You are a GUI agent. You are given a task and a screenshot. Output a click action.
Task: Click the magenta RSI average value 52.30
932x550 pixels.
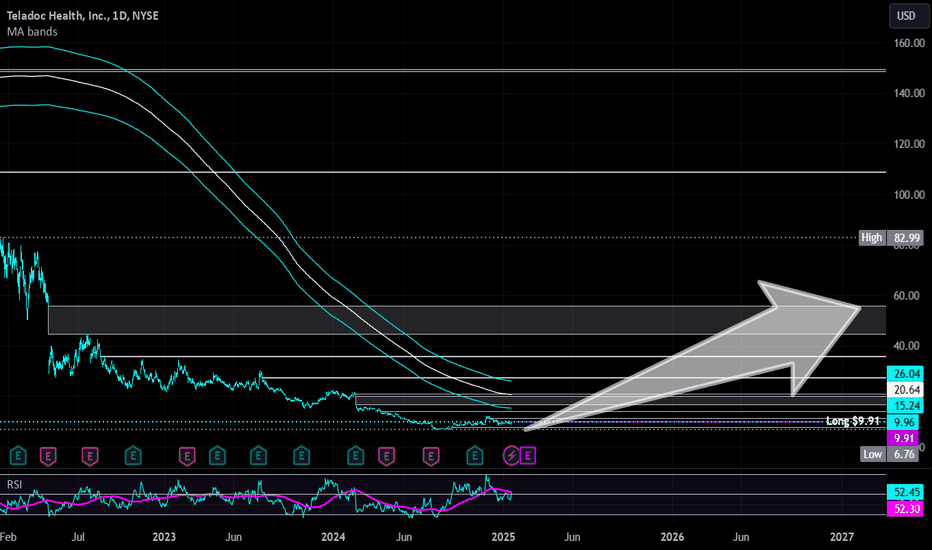905,508
